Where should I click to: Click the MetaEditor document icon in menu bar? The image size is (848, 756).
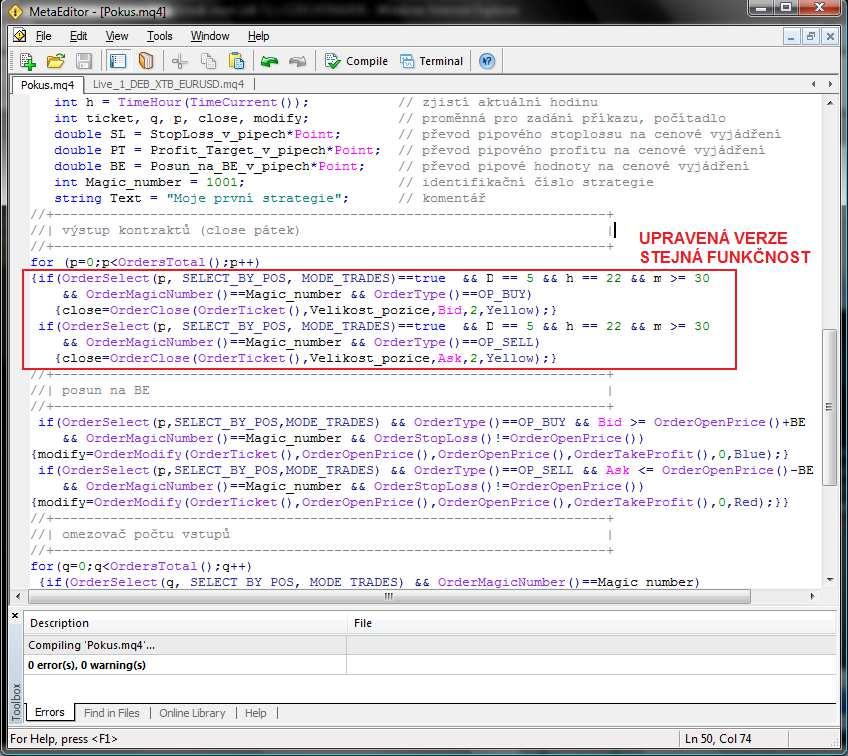(x=19, y=36)
